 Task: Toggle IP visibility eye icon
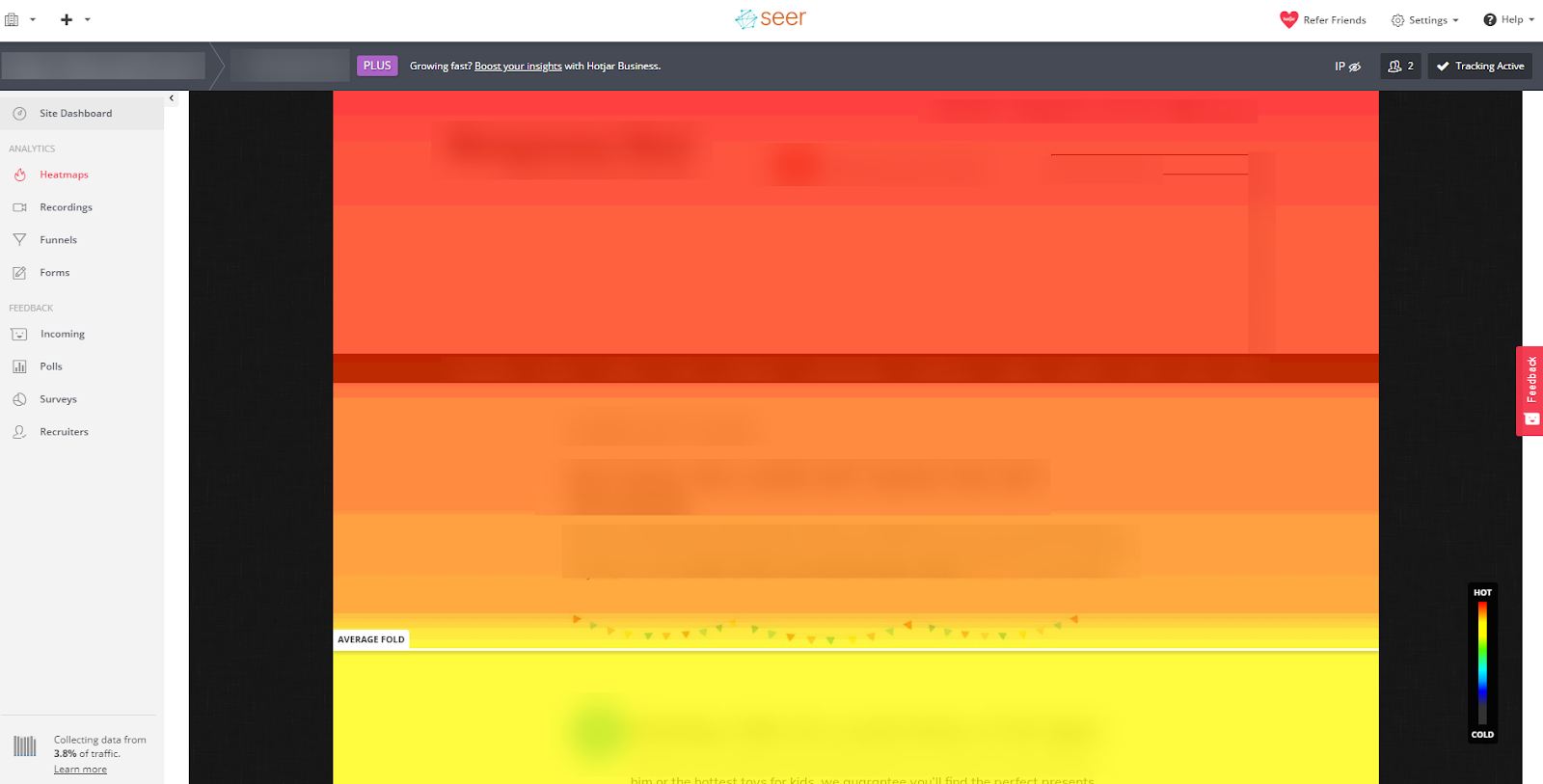click(x=1354, y=67)
